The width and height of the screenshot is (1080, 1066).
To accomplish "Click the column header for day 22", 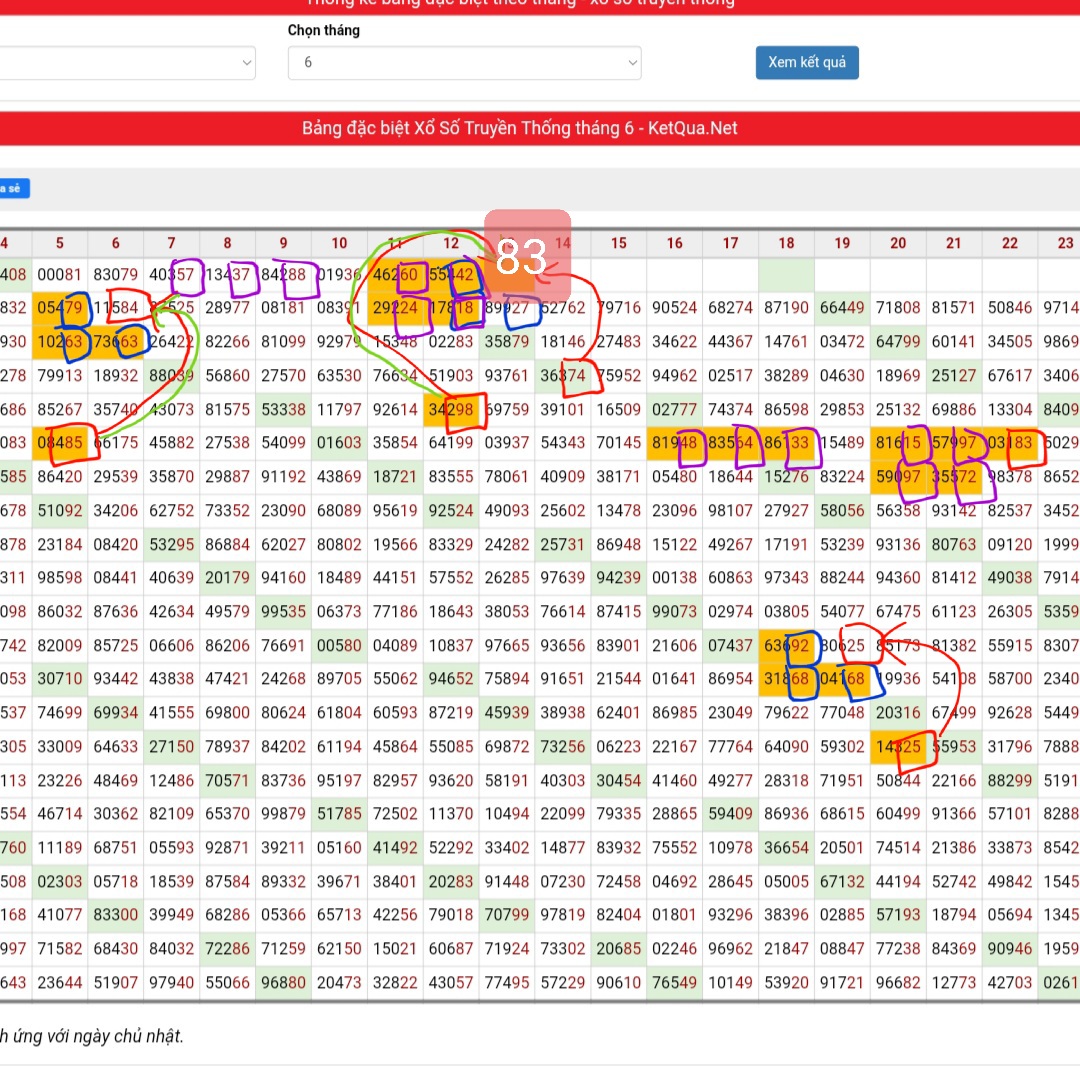I will pyautogui.click(x=1010, y=243).
